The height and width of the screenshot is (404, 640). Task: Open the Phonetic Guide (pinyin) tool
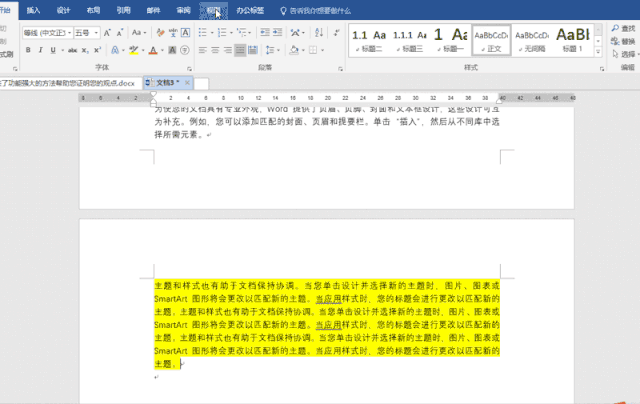[173, 33]
